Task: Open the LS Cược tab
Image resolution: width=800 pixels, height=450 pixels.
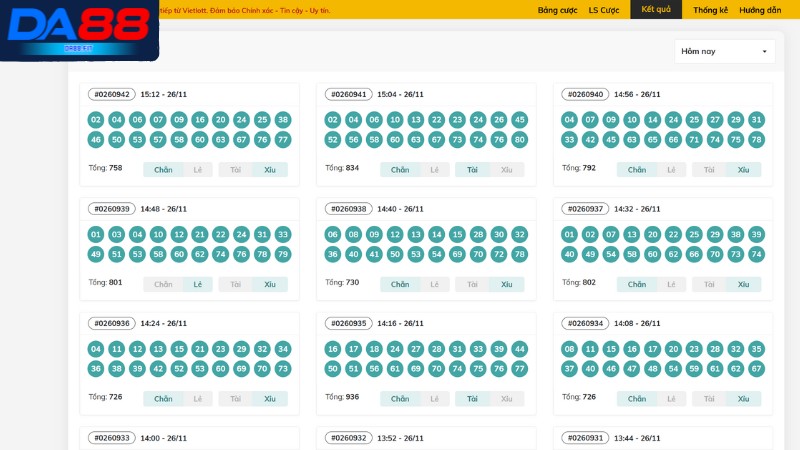Action: pos(604,10)
